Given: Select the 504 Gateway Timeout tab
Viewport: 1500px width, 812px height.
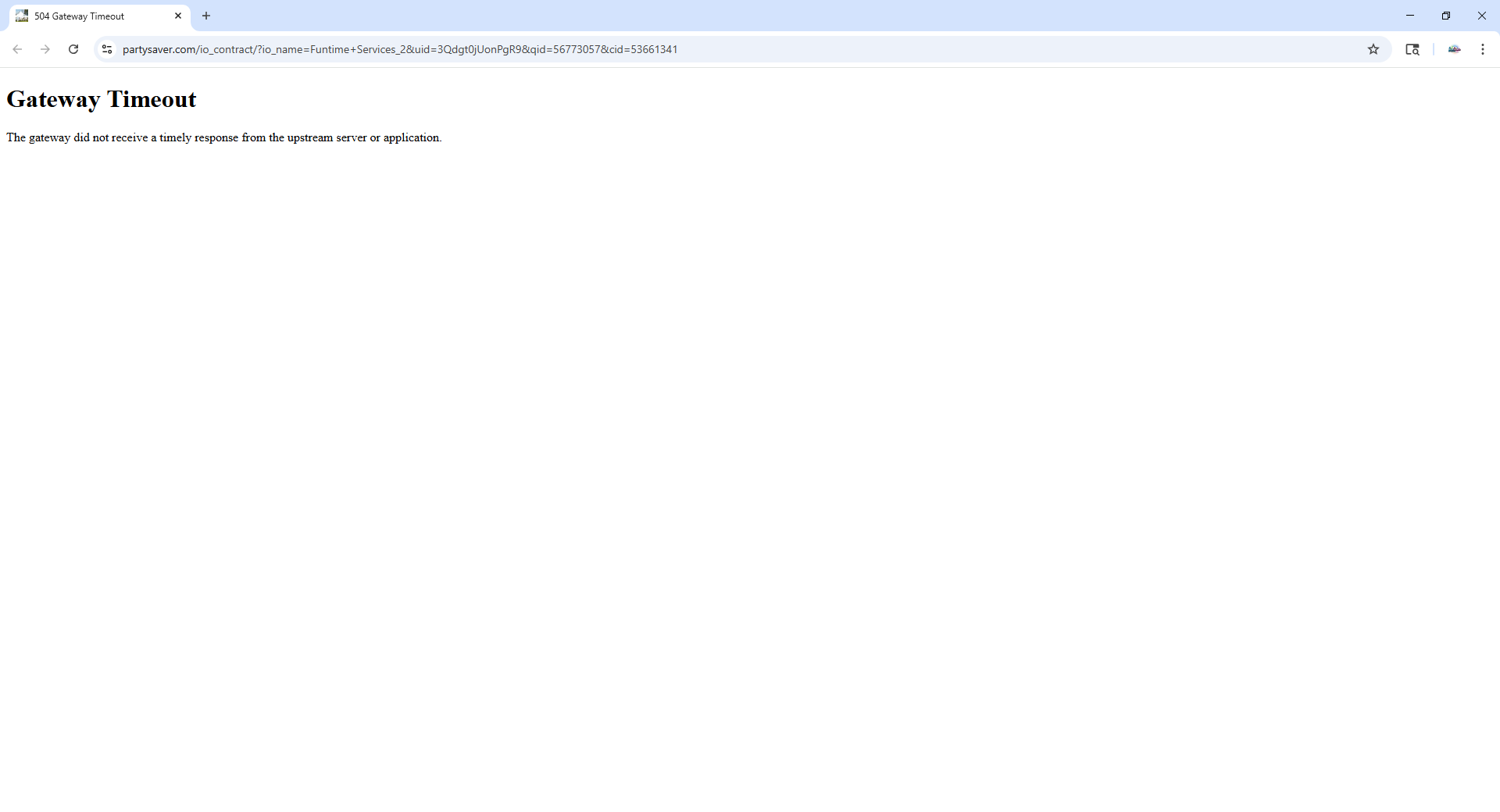Looking at the screenshot, I should 86,16.
